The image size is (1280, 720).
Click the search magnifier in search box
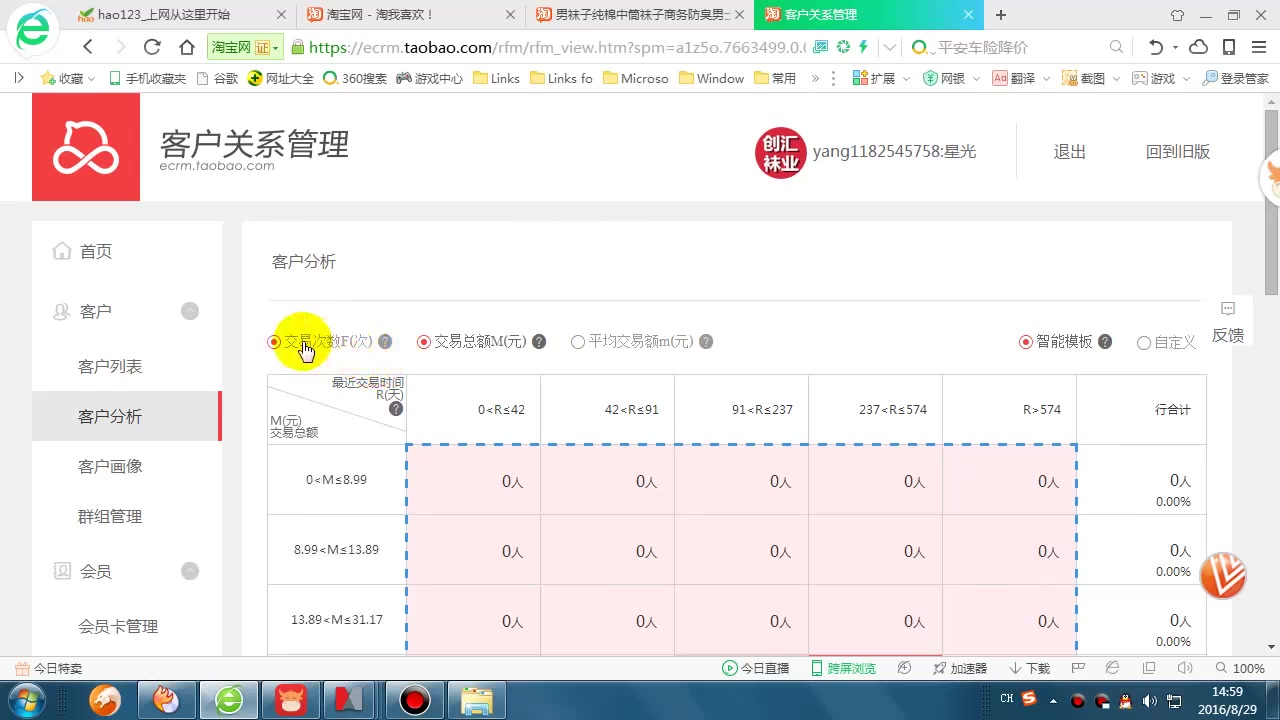click(x=1116, y=47)
